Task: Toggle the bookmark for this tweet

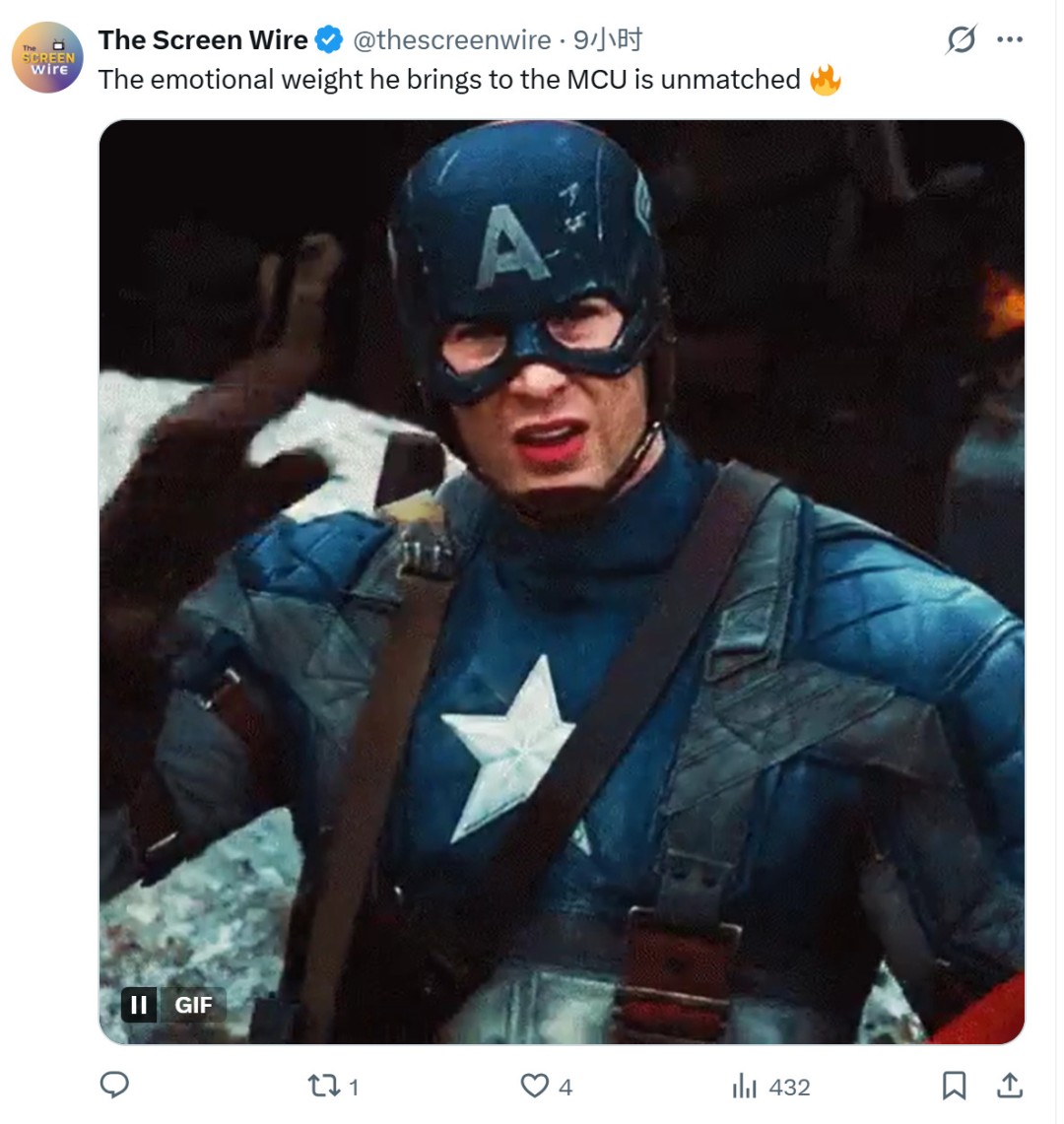Action: (954, 1086)
